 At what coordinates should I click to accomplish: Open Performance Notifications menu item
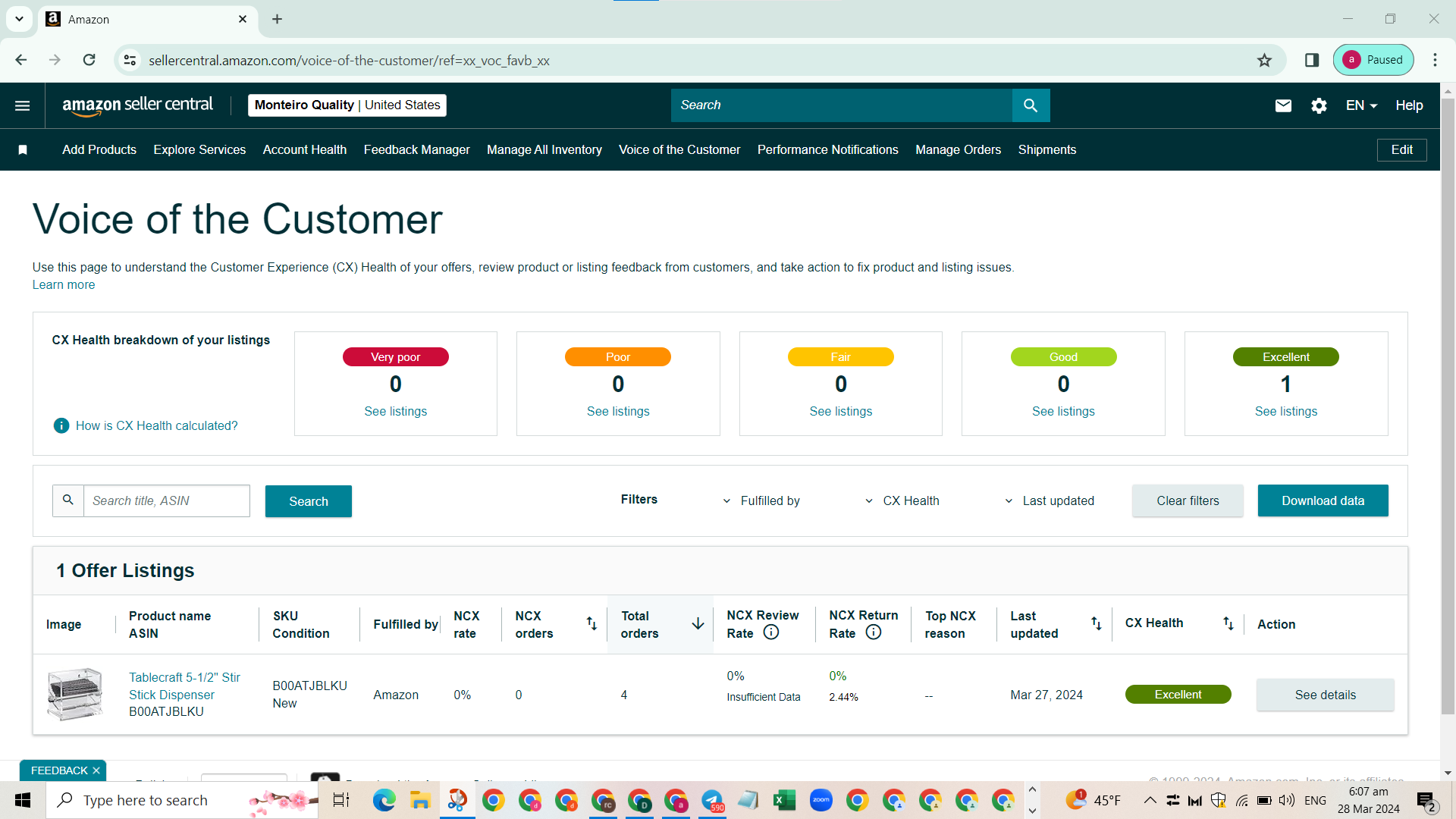click(828, 149)
